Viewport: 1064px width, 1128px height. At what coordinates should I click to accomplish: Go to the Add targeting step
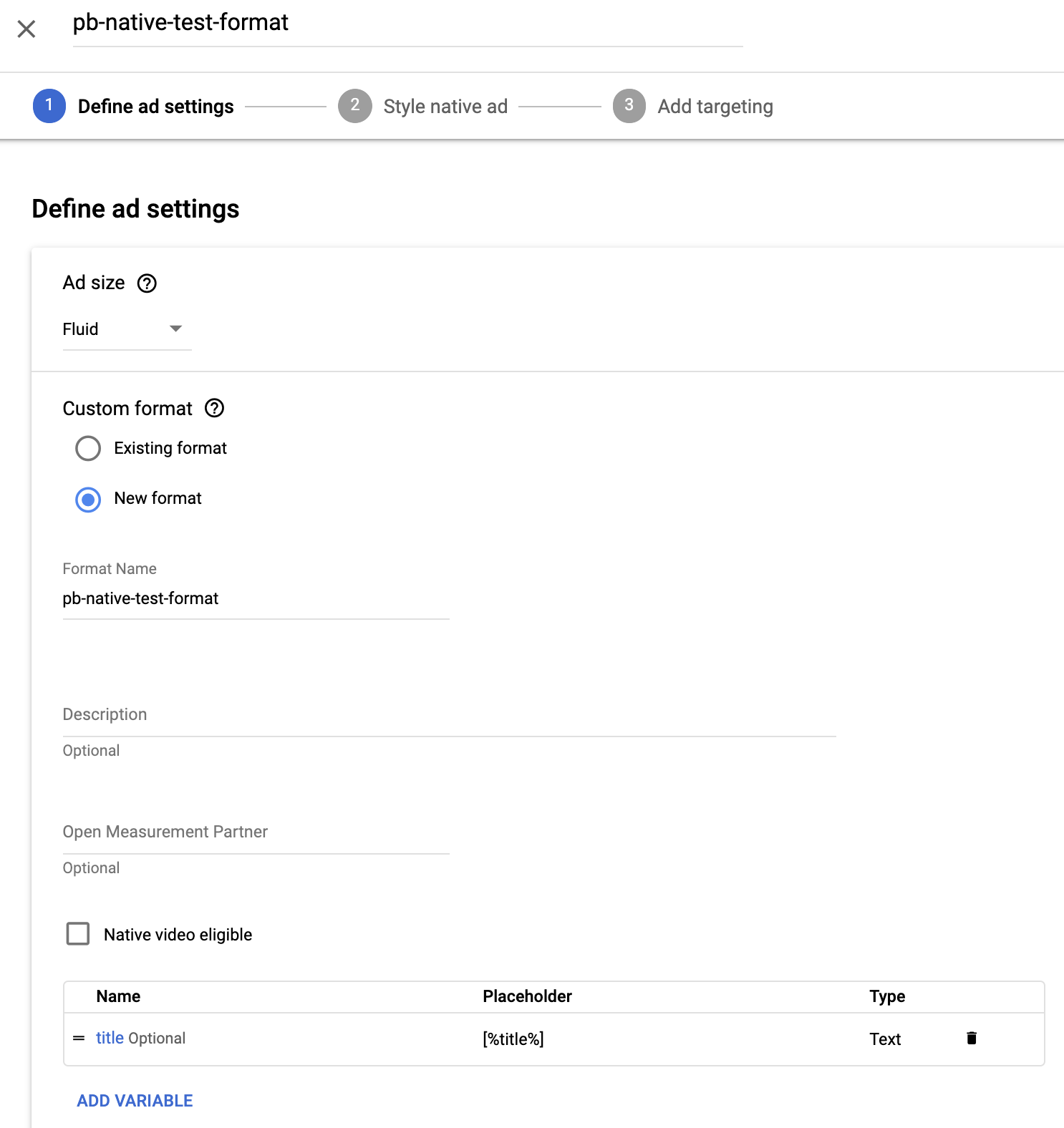pyautogui.click(x=715, y=107)
